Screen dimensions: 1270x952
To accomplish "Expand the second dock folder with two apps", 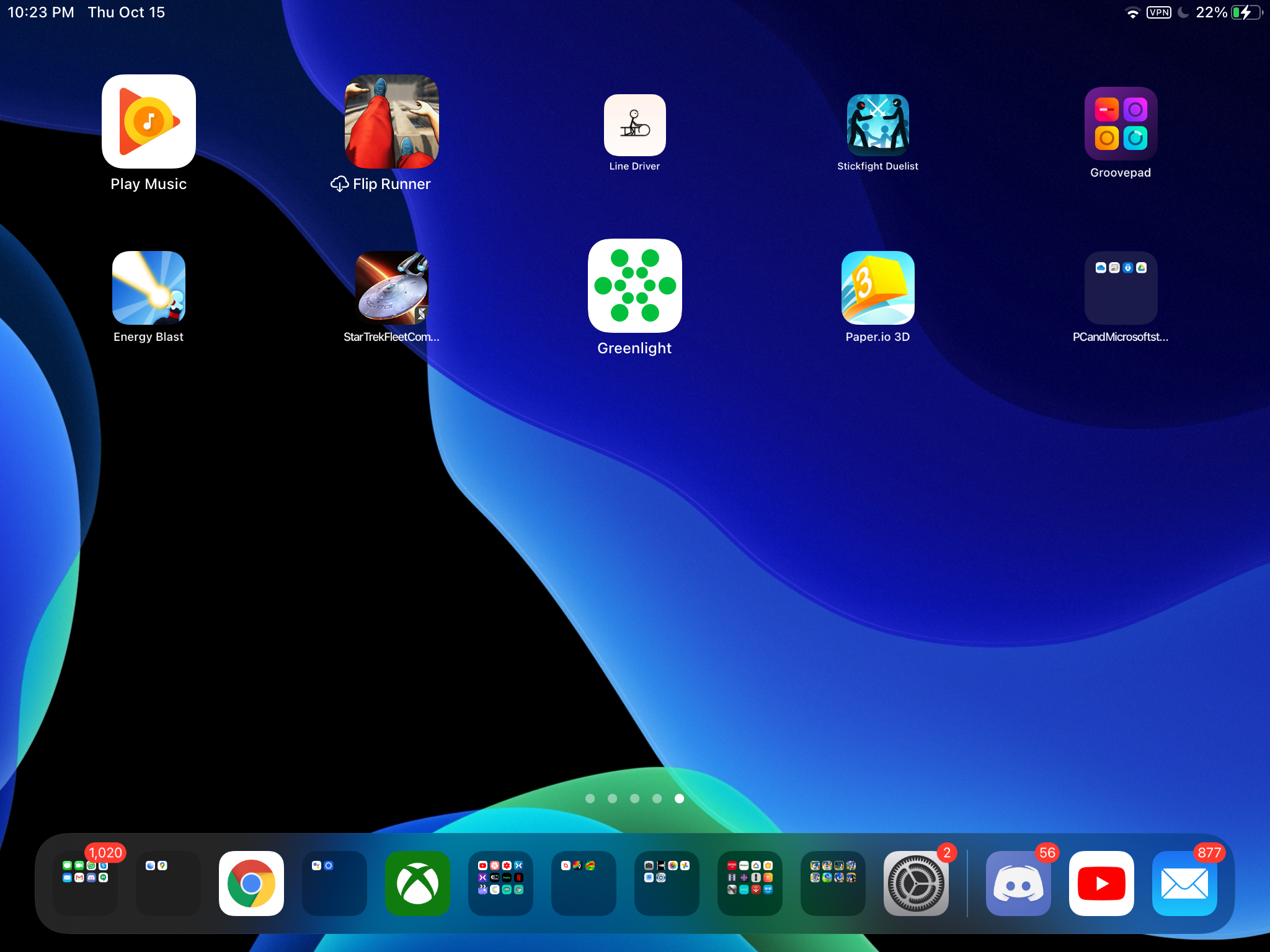I will pyautogui.click(x=168, y=883).
